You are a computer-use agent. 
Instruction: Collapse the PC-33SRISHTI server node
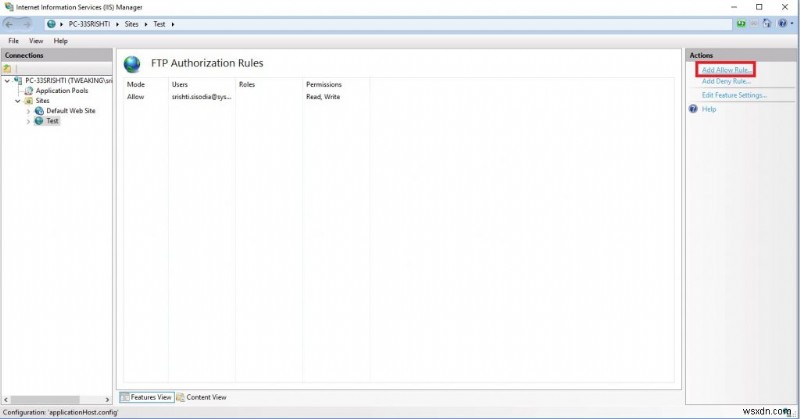coord(7,81)
